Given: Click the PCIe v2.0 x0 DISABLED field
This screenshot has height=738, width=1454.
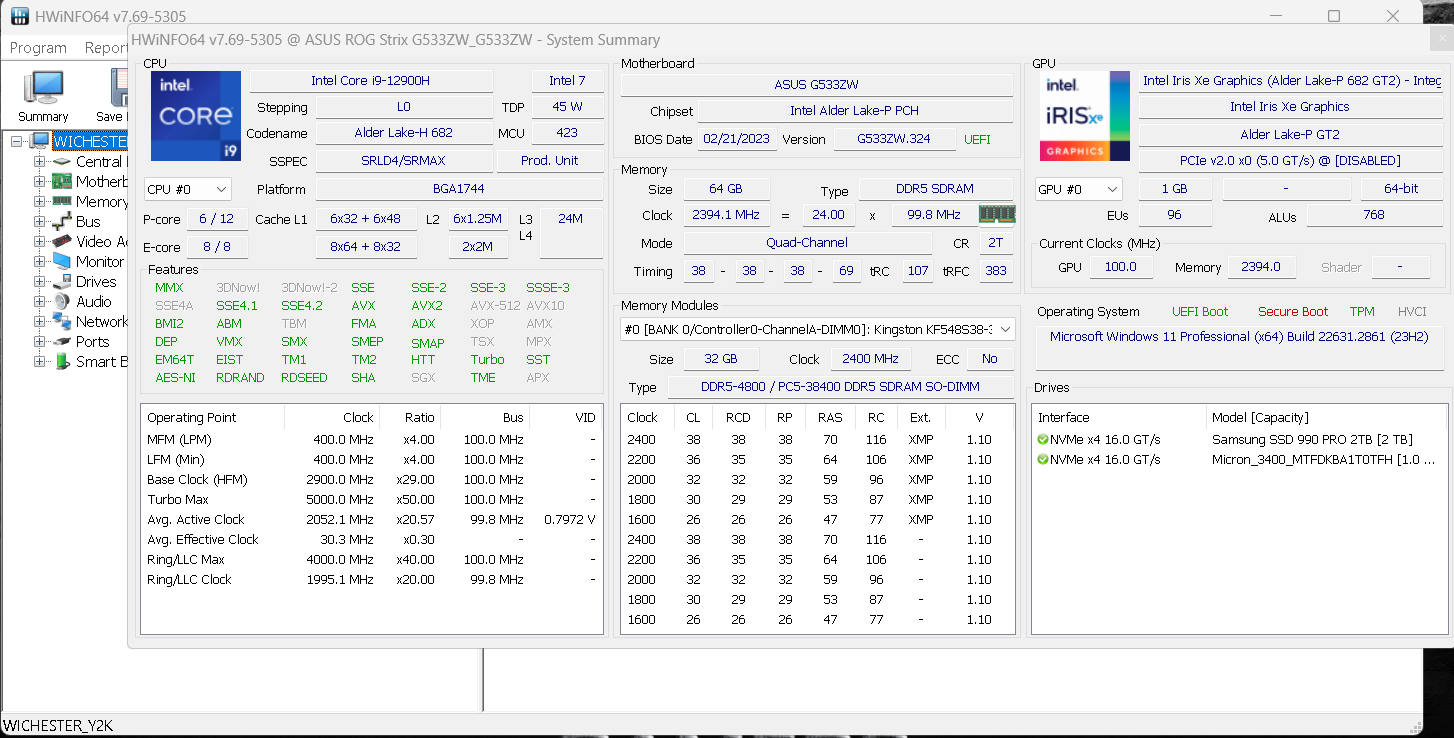Looking at the screenshot, I should [x=1290, y=161].
